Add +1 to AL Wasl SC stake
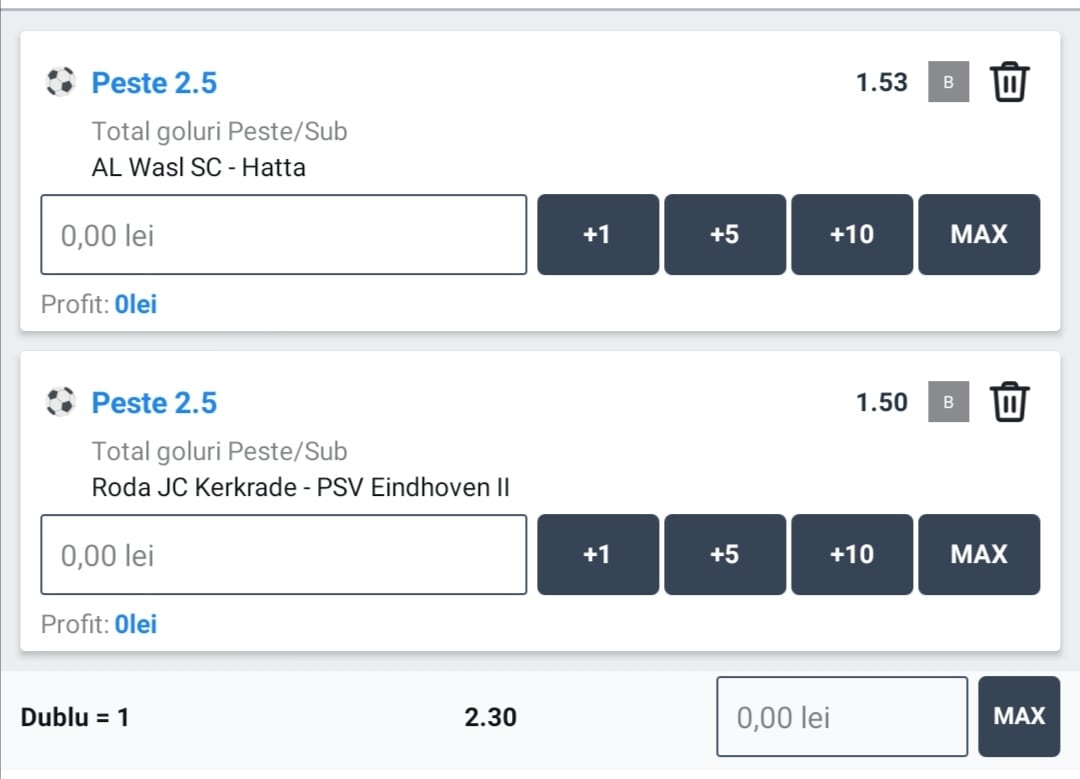Image resolution: width=1080 pixels, height=779 pixels. [597, 234]
